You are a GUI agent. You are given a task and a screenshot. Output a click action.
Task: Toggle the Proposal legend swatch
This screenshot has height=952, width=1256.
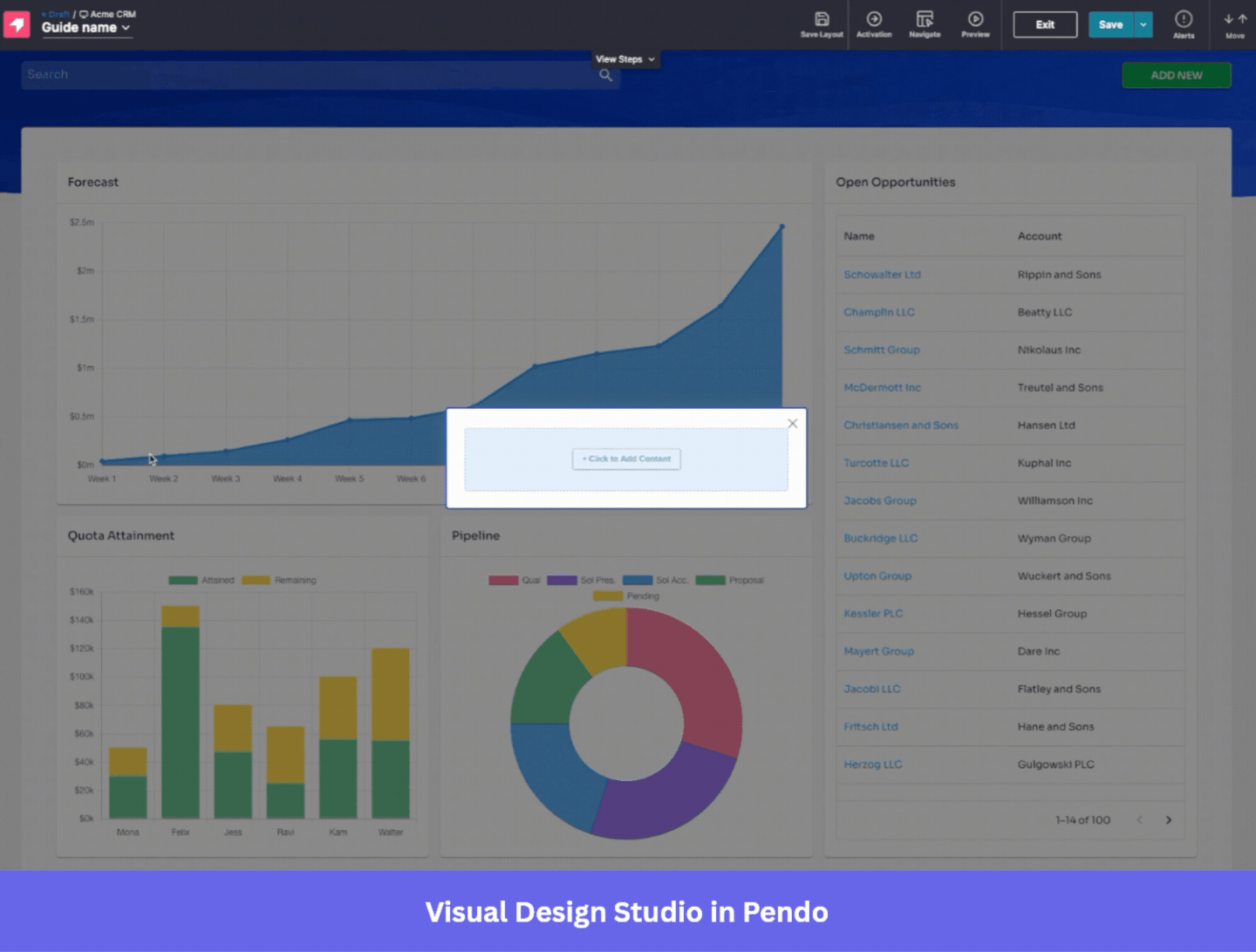[x=710, y=580]
